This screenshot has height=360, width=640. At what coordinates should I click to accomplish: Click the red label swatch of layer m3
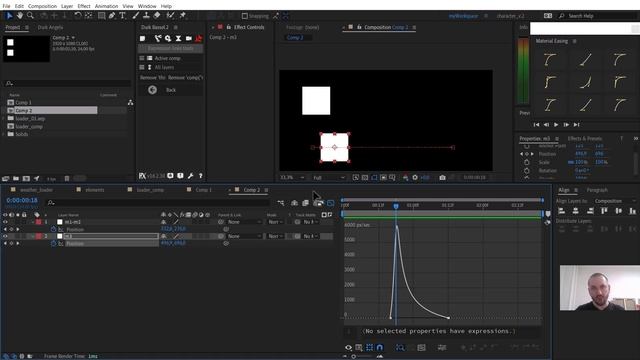click(38, 236)
